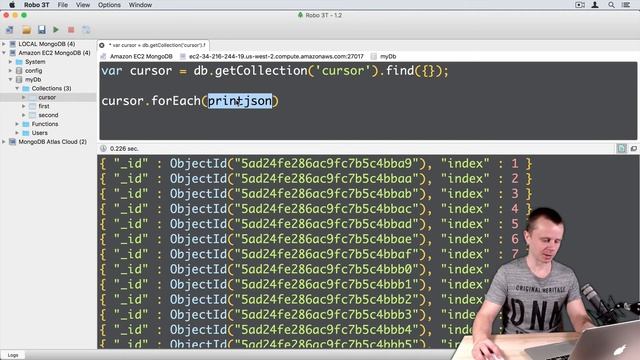Open Spotlight search in menu bar
Screen dimensions: 640x360
point(611,5)
